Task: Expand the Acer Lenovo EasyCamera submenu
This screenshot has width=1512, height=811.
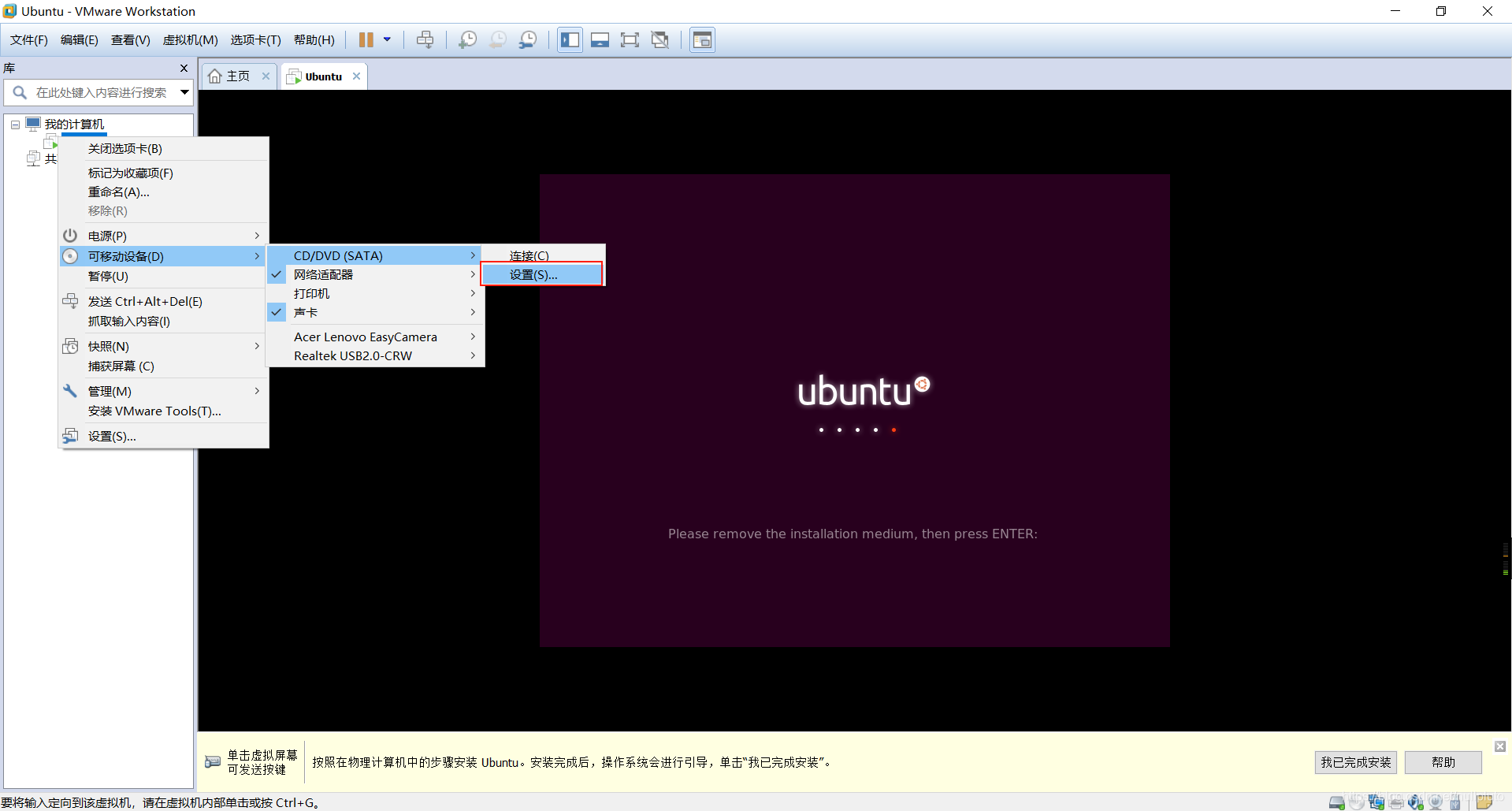Action: [x=375, y=337]
